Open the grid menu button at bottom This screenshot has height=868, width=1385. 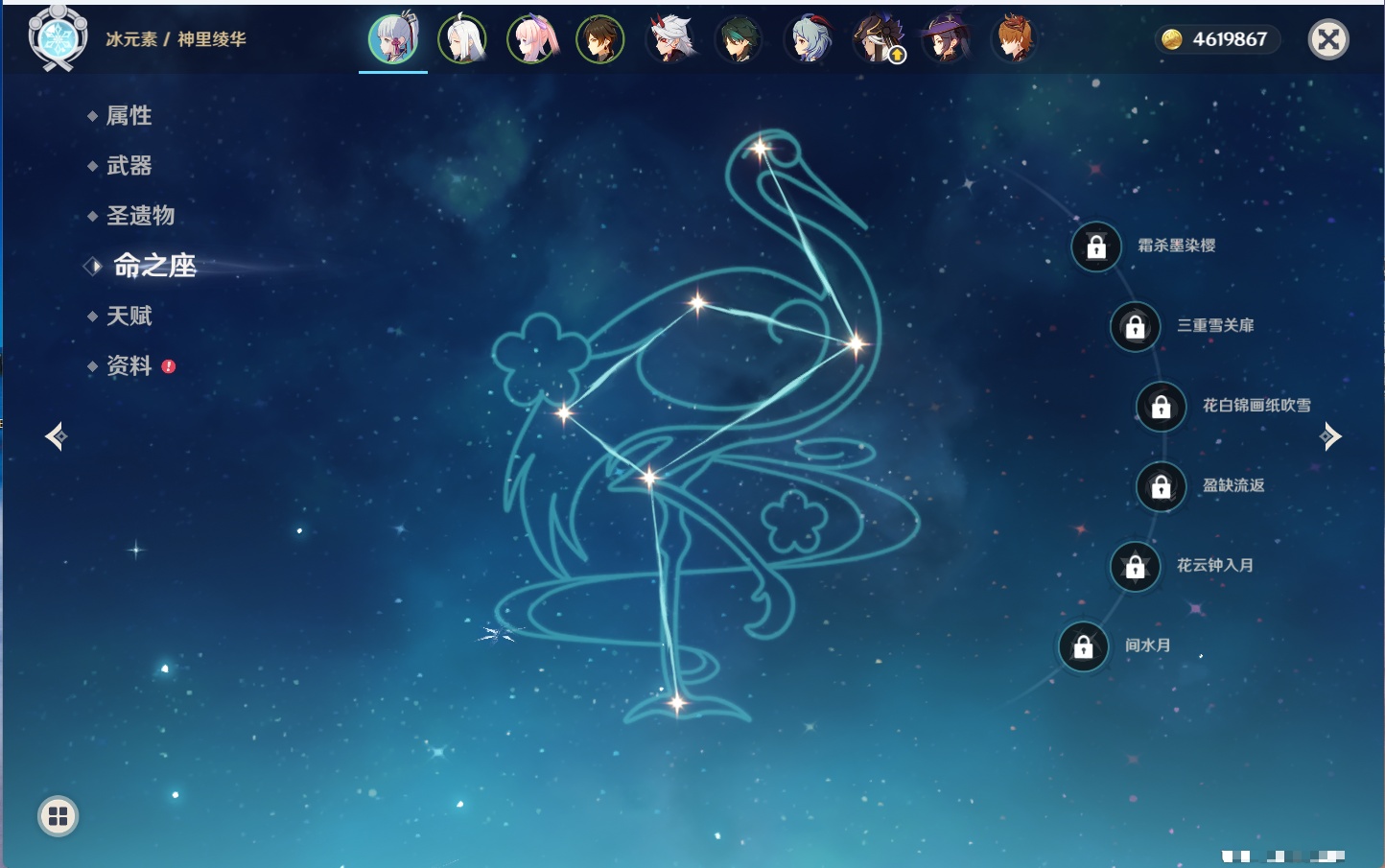pos(58,816)
